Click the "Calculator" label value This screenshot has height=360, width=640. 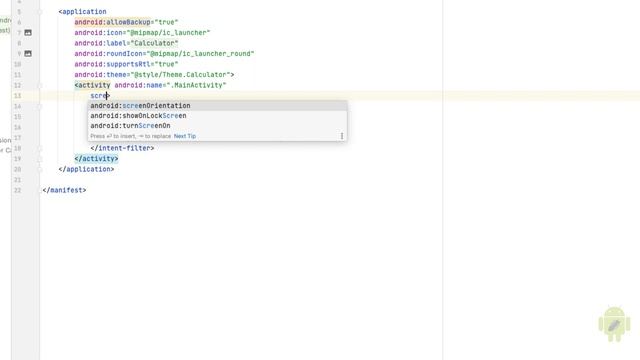click(x=154, y=43)
